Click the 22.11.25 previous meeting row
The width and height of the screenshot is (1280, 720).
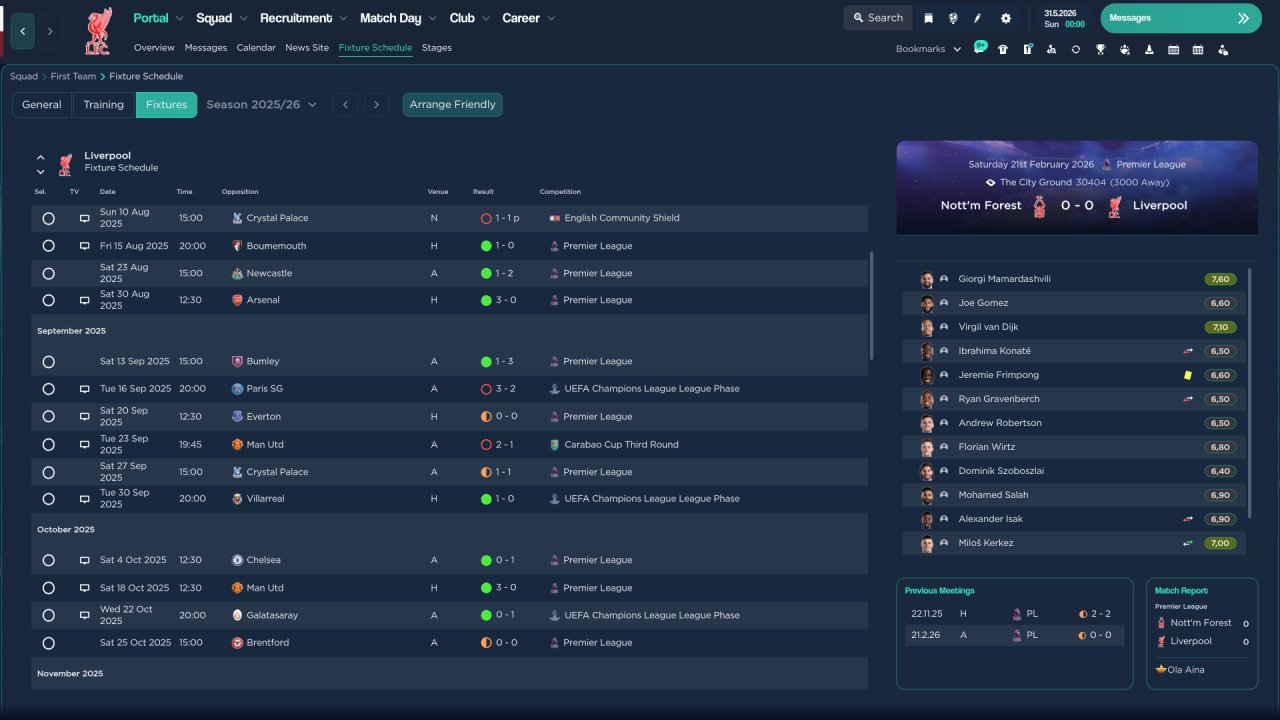(1015, 614)
